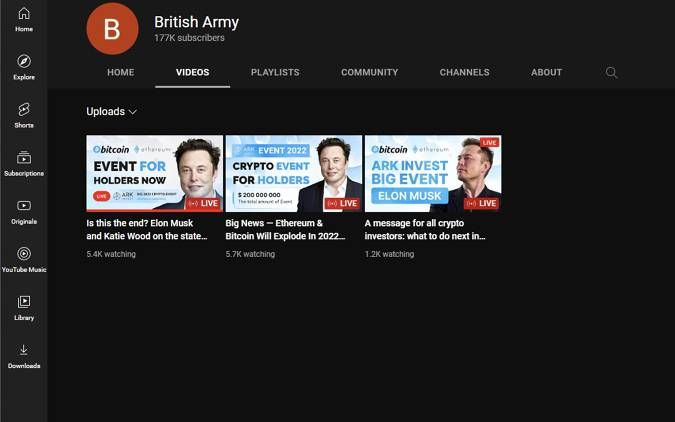
Task: Open Downloads in the sidebar
Action: coord(24,355)
